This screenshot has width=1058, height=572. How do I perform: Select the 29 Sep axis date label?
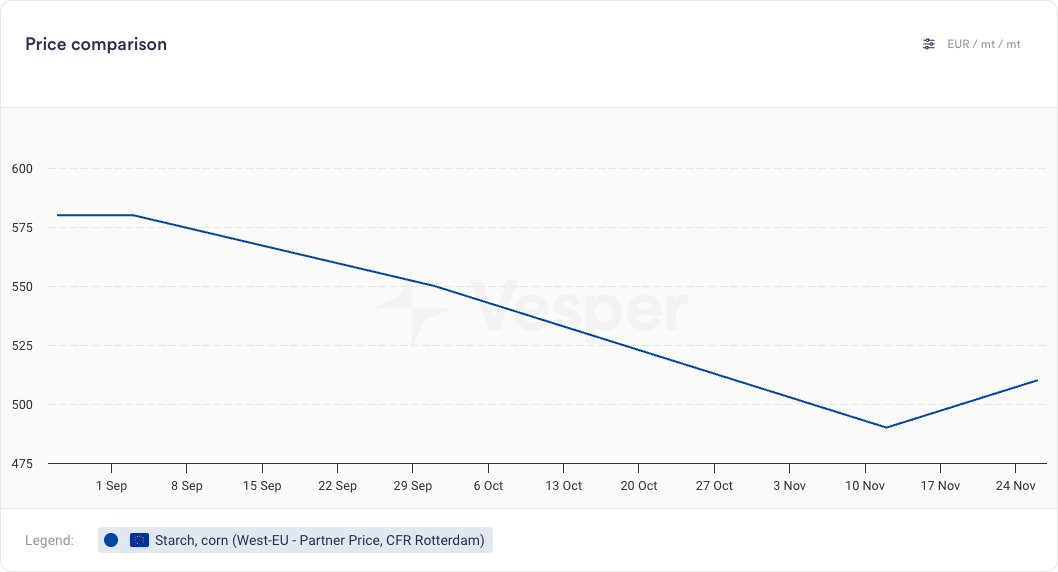point(413,486)
